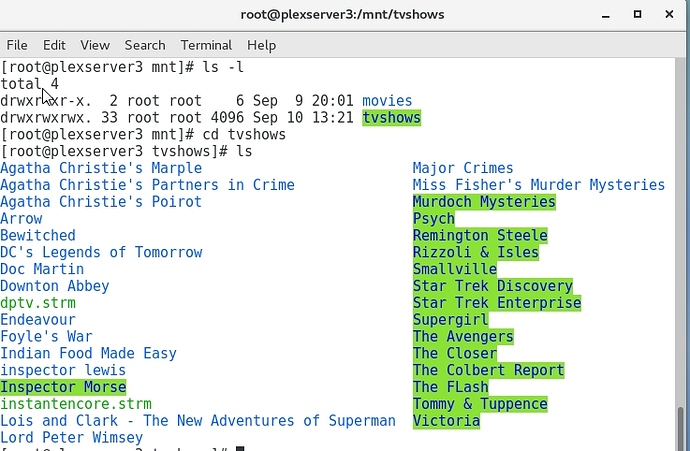Click 'Tommy & Tuppence' entry
The height and width of the screenshot is (451, 690).
[480, 404]
